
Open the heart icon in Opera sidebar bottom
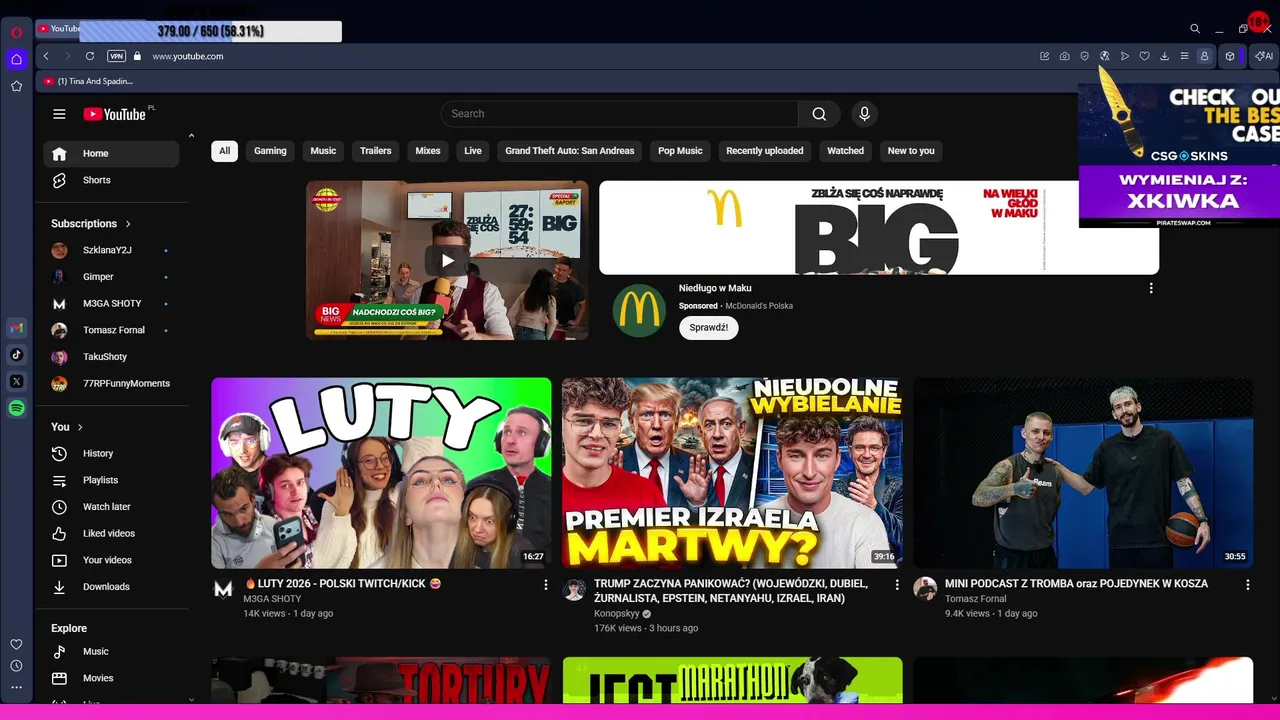point(16,644)
